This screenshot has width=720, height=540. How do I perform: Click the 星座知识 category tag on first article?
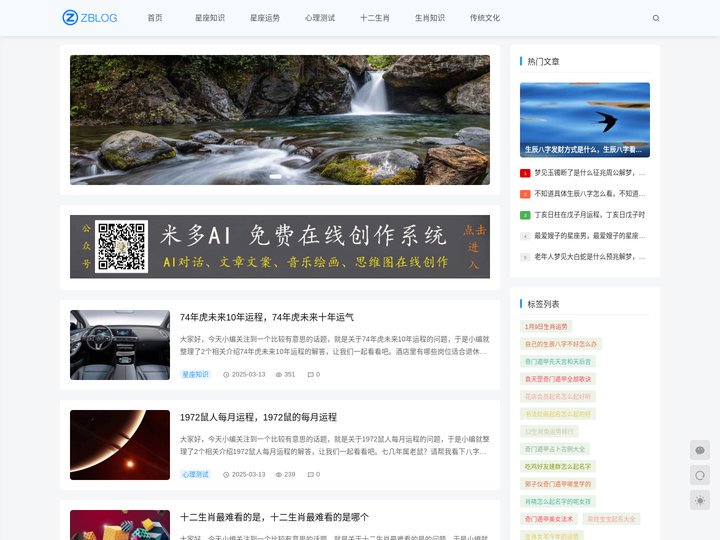196,375
